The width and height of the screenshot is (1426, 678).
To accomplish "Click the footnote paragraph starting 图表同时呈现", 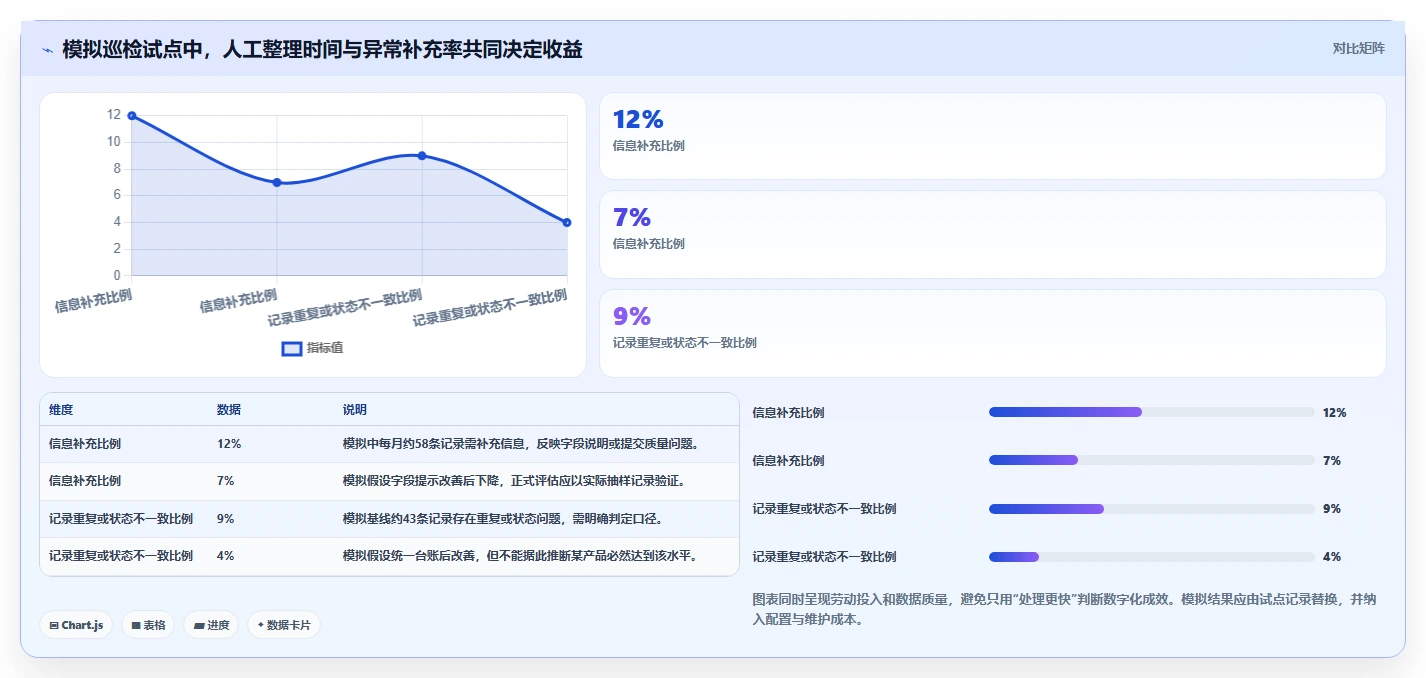I will (x=1064, y=609).
